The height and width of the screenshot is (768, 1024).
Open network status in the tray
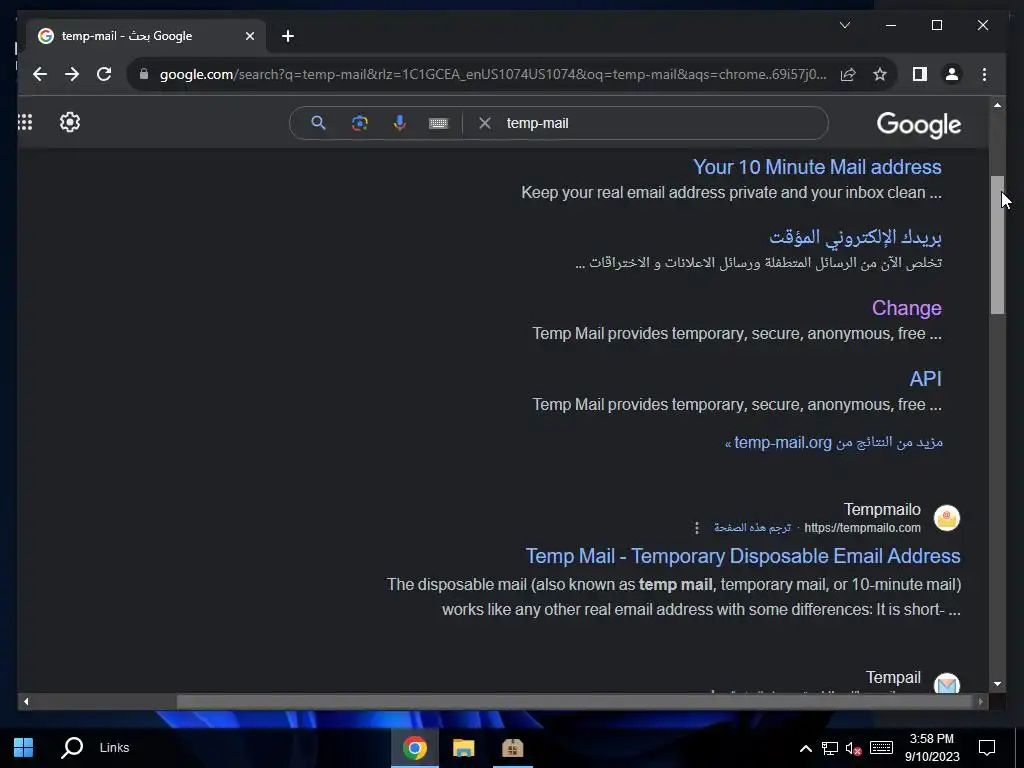pos(829,748)
